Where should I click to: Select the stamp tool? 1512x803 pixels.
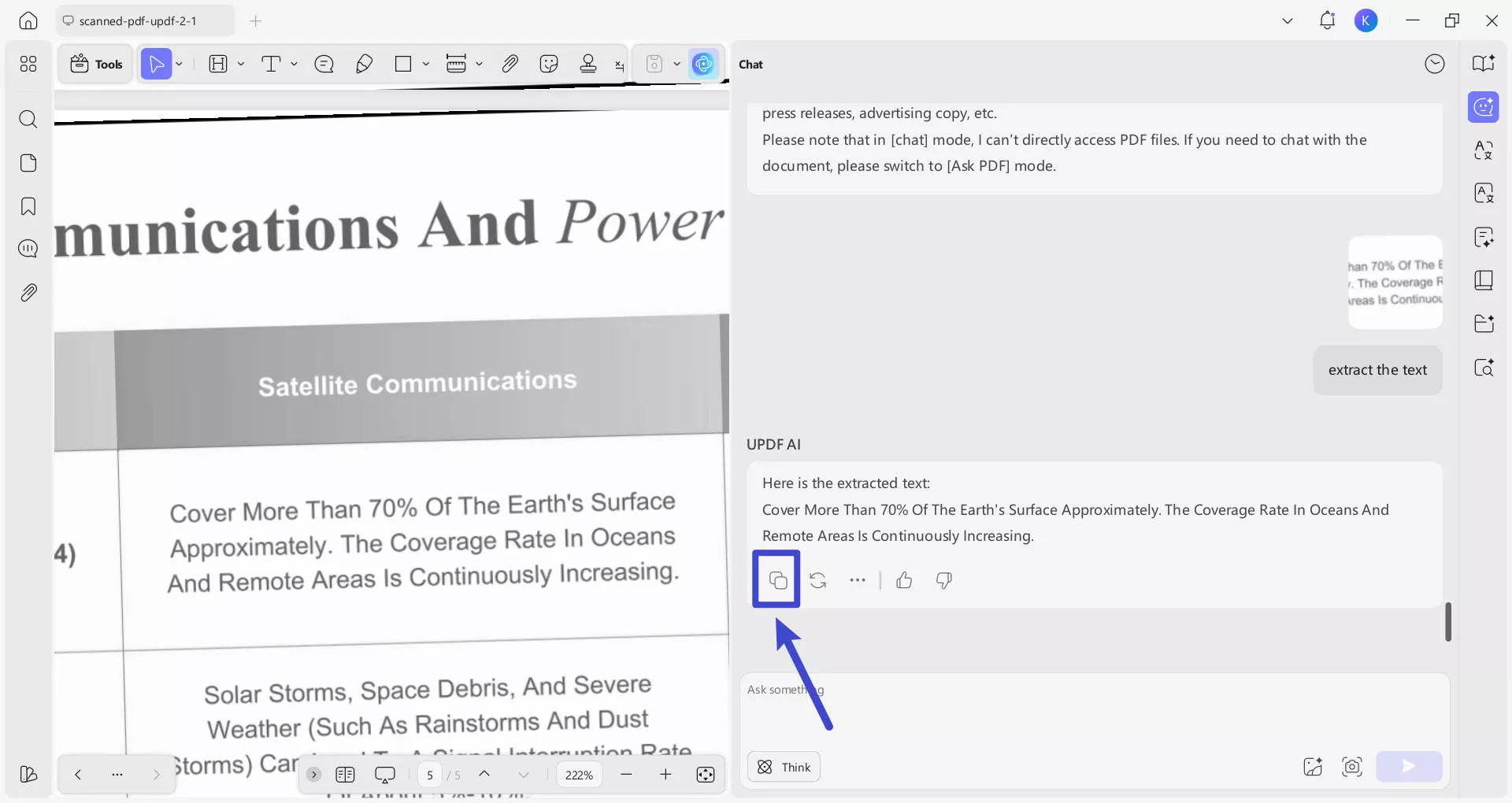click(x=587, y=65)
